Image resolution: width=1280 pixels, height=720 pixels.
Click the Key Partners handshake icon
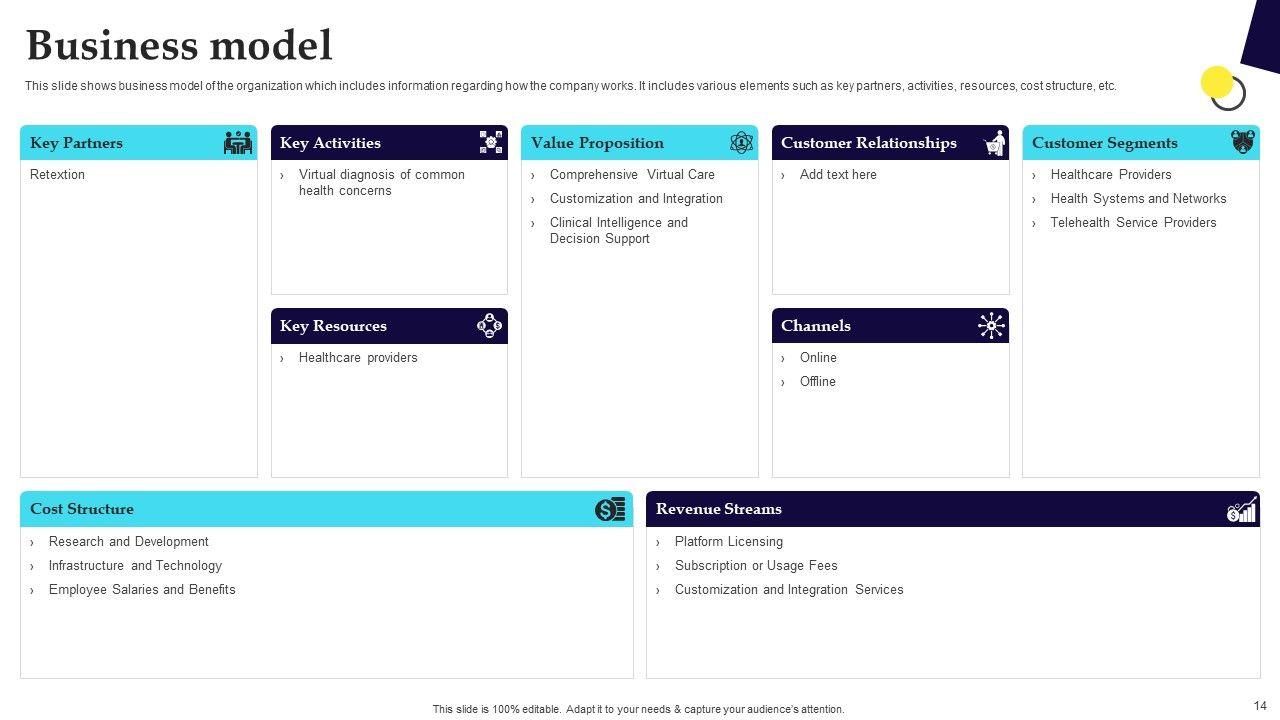tap(238, 143)
